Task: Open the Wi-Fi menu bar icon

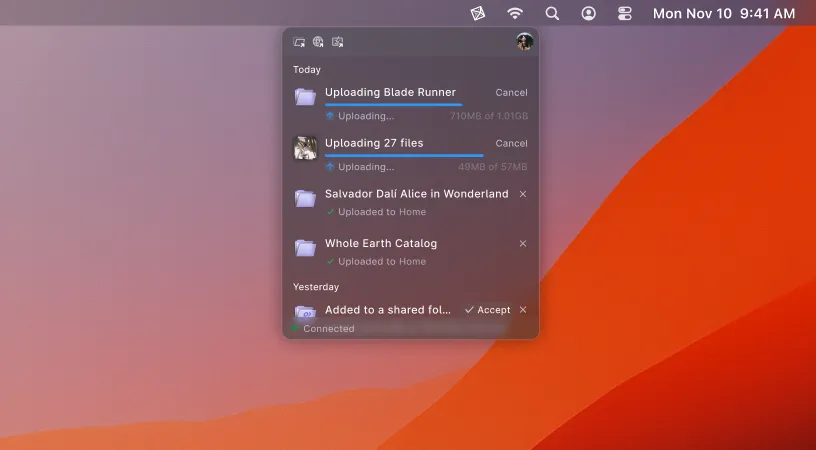Action: pyautogui.click(x=515, y=14)
